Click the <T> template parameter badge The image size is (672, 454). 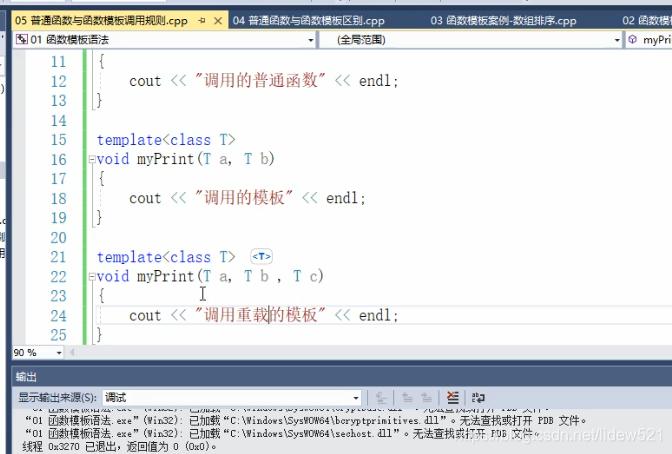(261, 257)
